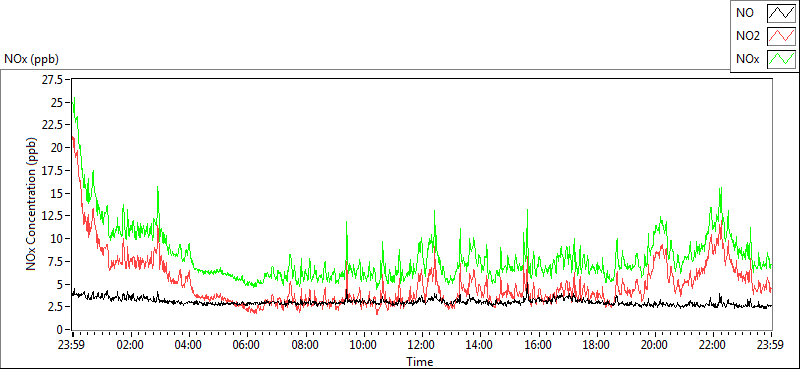
Task: Click the 7.5 y-axis tick label
Action: (x=54, y=261)
